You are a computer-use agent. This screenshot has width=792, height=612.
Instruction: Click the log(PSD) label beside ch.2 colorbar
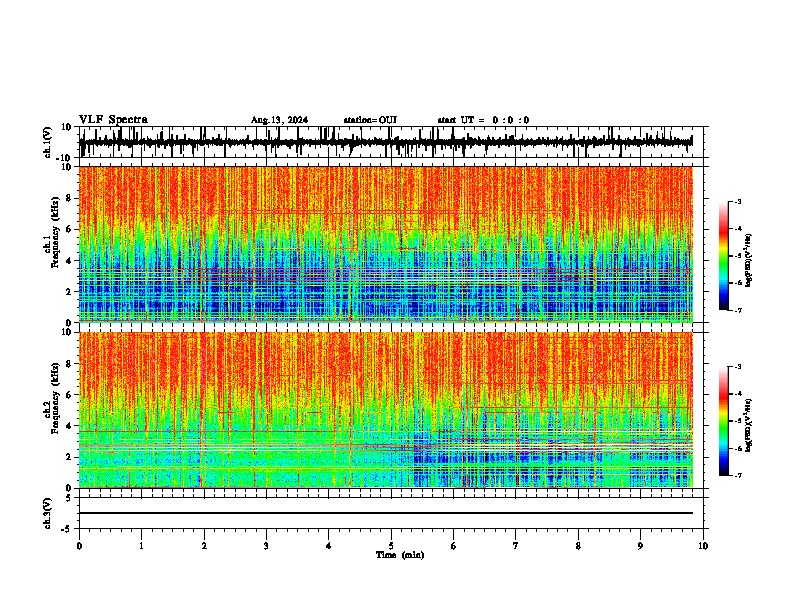(749, 426)
